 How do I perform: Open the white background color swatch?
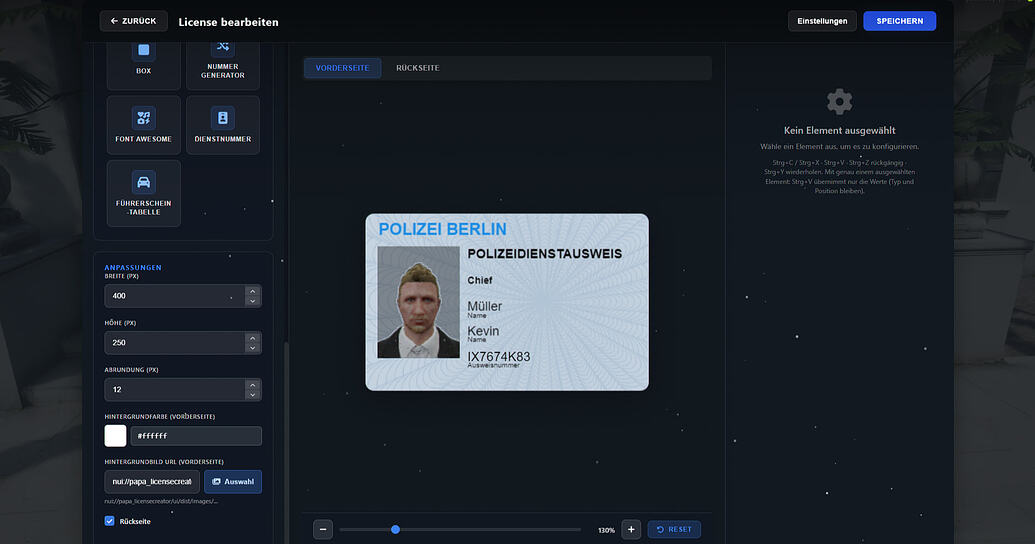[x=116, y=436]
